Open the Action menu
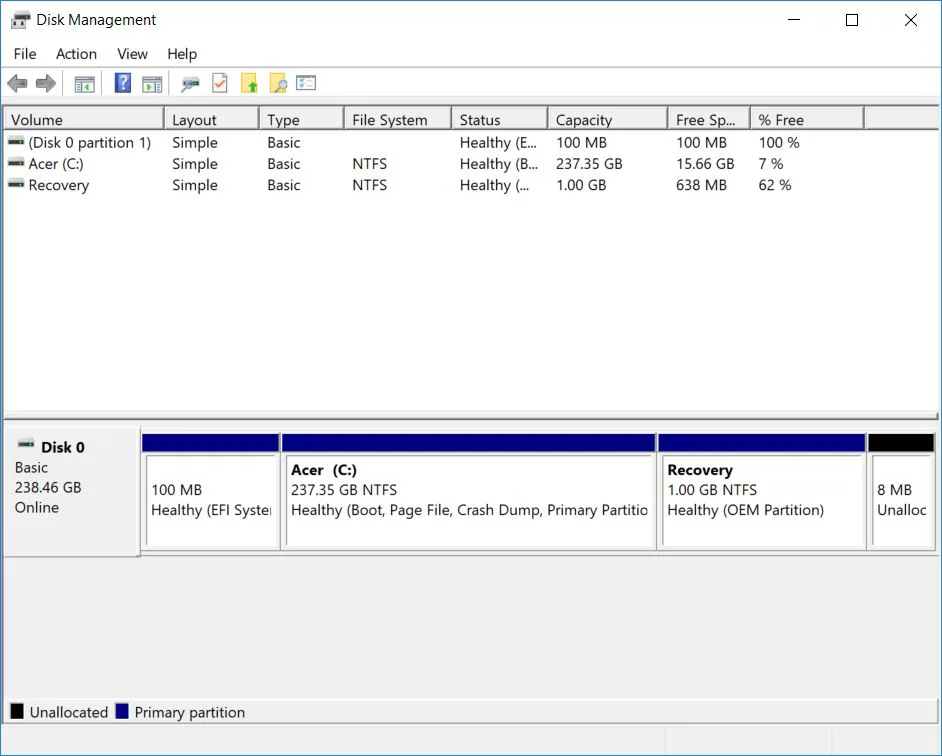 [x=76, y=54]
